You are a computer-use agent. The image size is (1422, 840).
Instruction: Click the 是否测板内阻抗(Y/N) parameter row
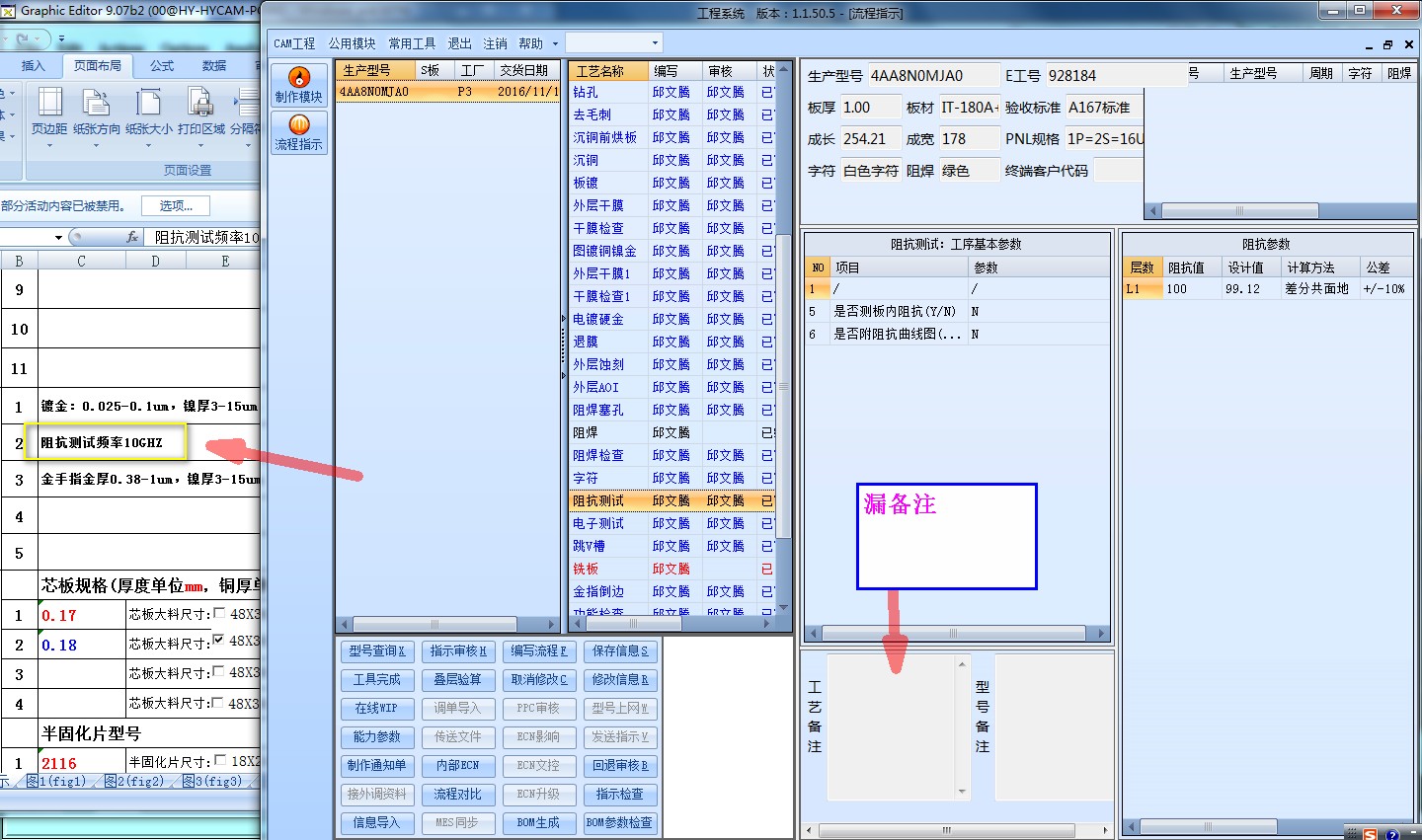pos(956,311)
